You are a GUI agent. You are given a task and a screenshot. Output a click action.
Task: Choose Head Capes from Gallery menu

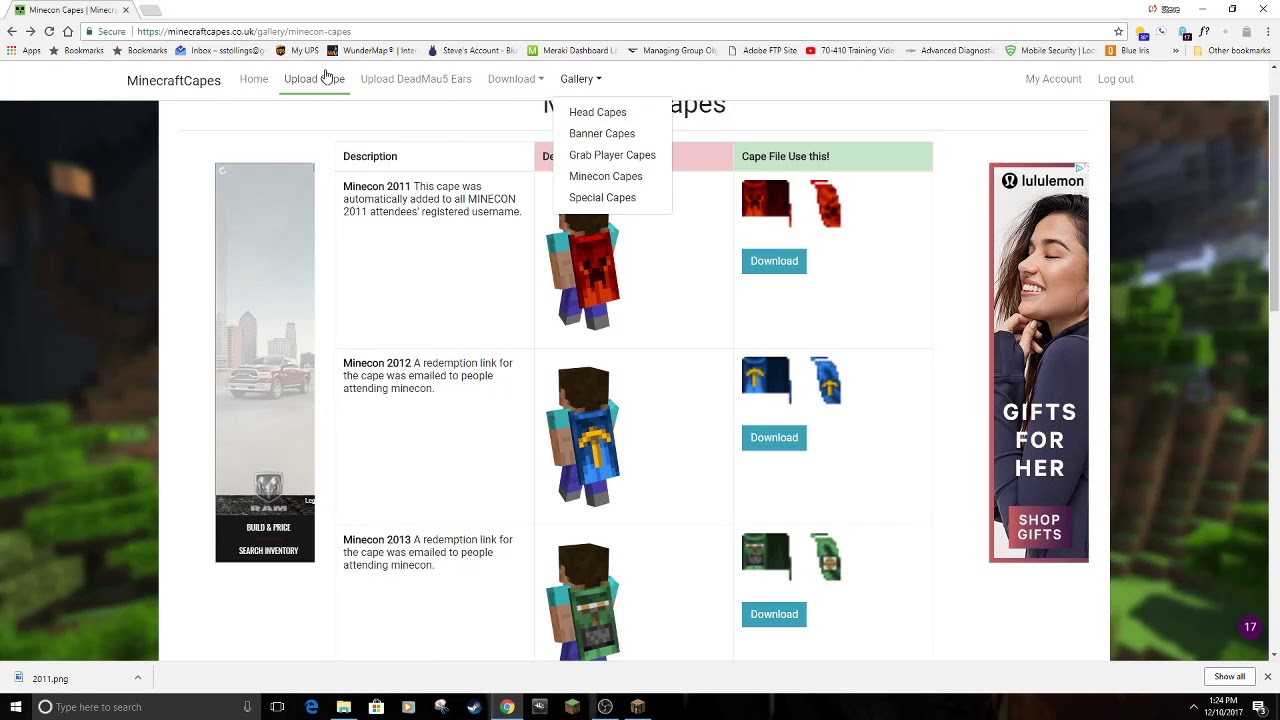tap(598, 112)
